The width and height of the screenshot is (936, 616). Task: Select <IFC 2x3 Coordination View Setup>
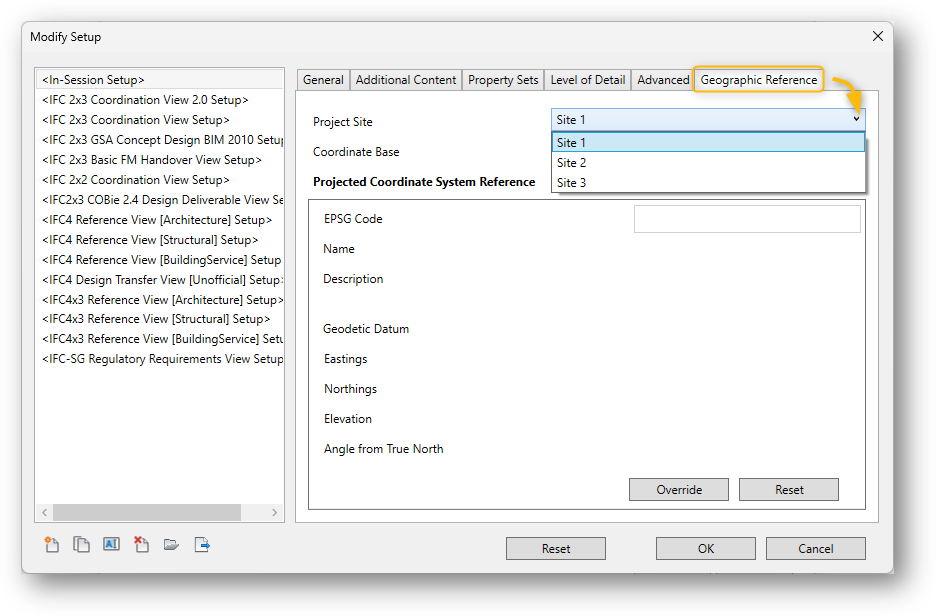(x=159, y=120)
